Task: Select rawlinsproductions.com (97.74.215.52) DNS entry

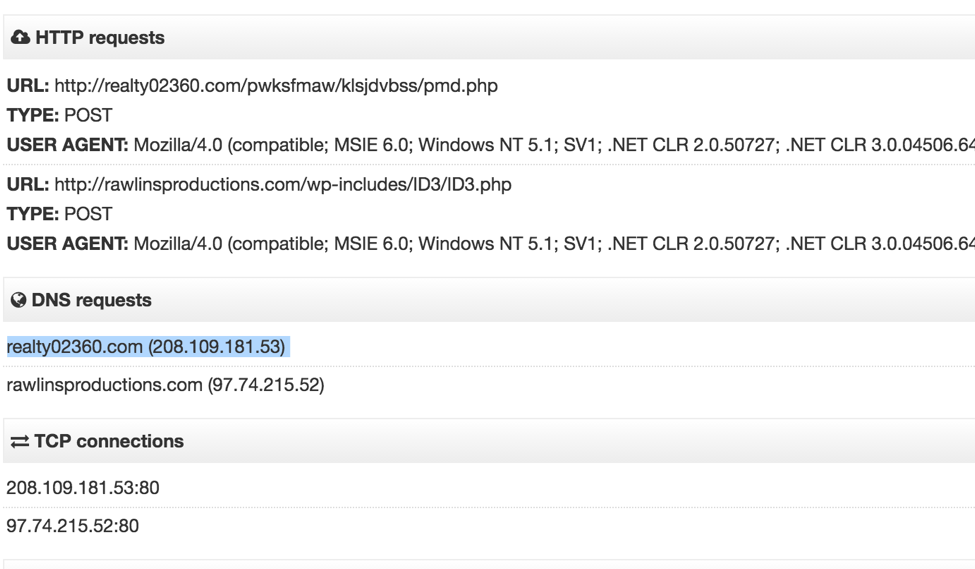Action: 165,385
